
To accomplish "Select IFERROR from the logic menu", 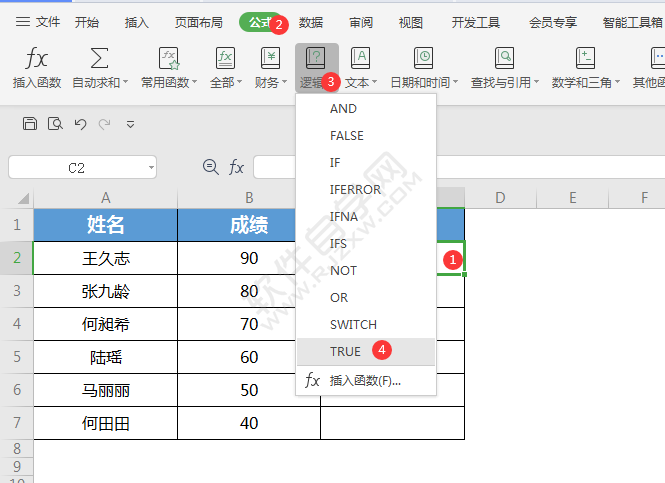I will [x=366, y=190].
